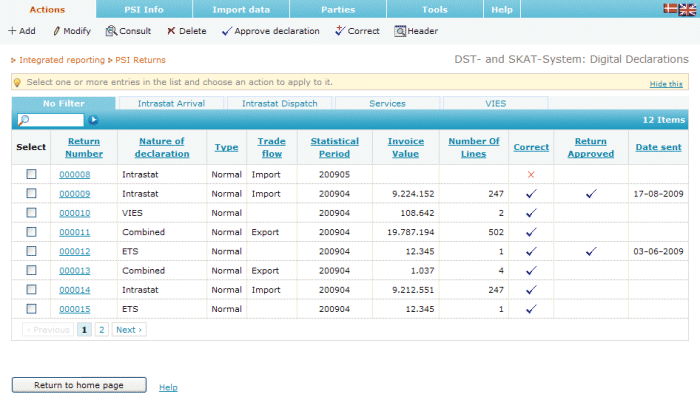Click Return Approved checkmark for 000012
Image resolution: width=700 pixels, height=397 pixels.
tap(591, 251)
